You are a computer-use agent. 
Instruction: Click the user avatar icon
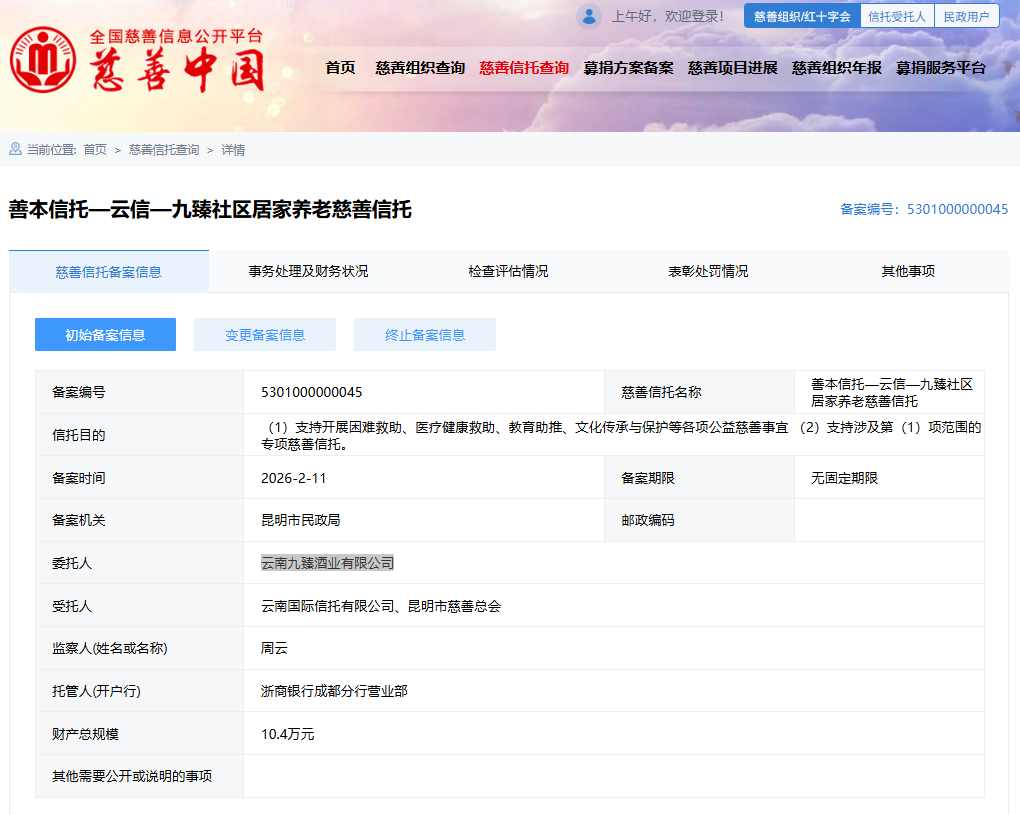(589, 16)
